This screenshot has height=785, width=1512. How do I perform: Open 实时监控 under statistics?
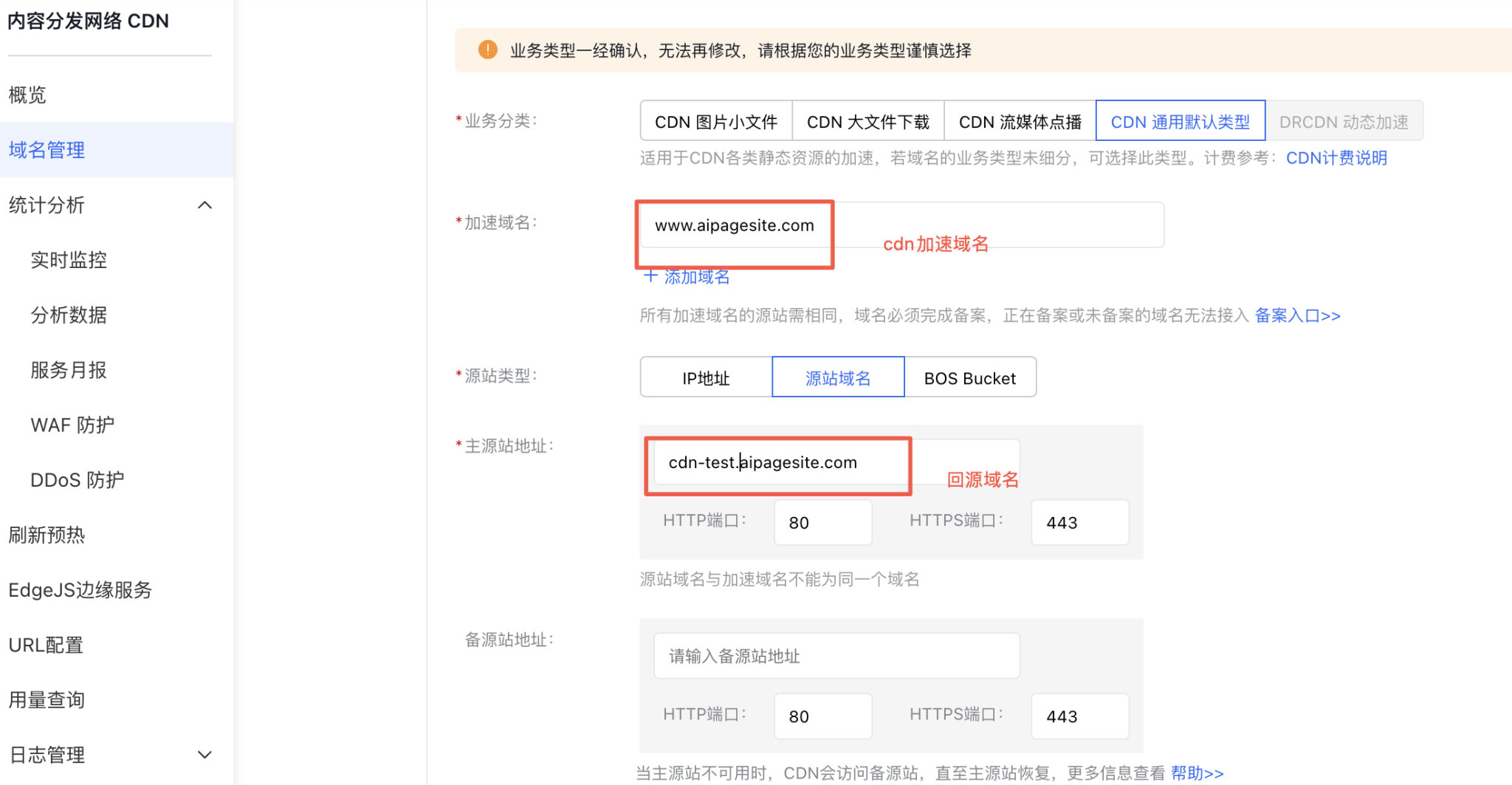69,260
